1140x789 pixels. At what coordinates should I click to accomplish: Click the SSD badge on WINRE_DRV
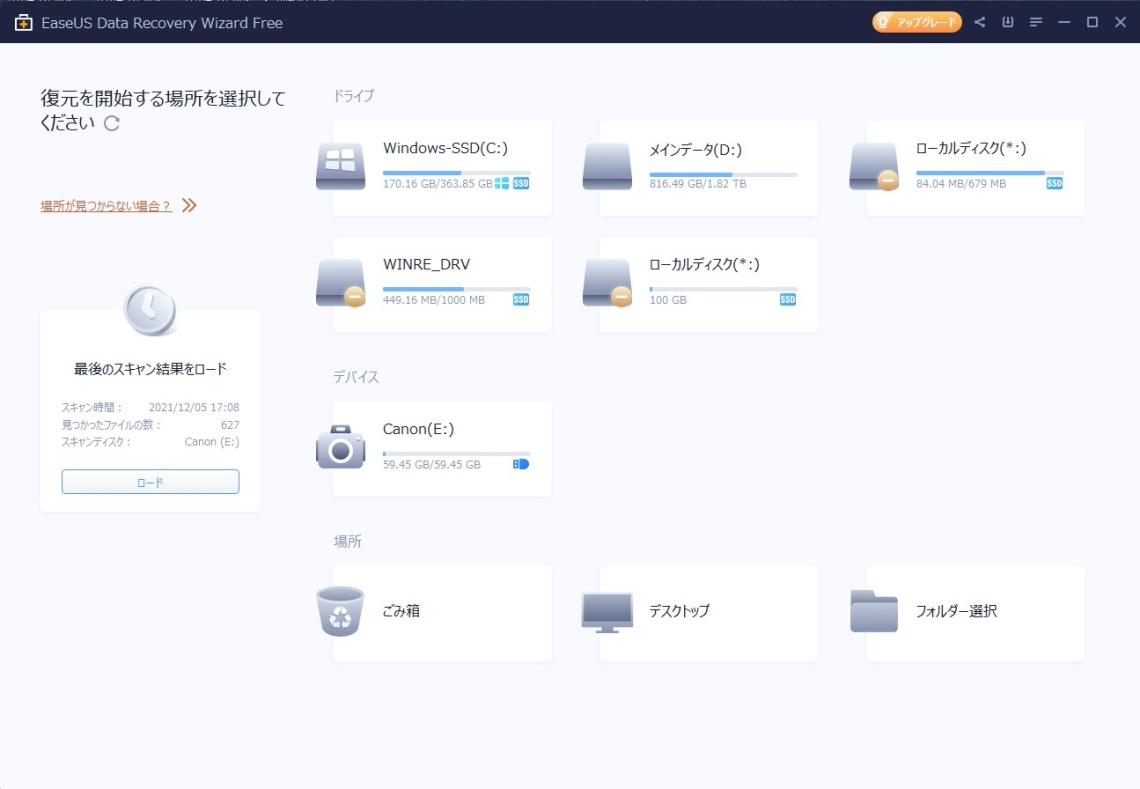click(x=521, y=300)
